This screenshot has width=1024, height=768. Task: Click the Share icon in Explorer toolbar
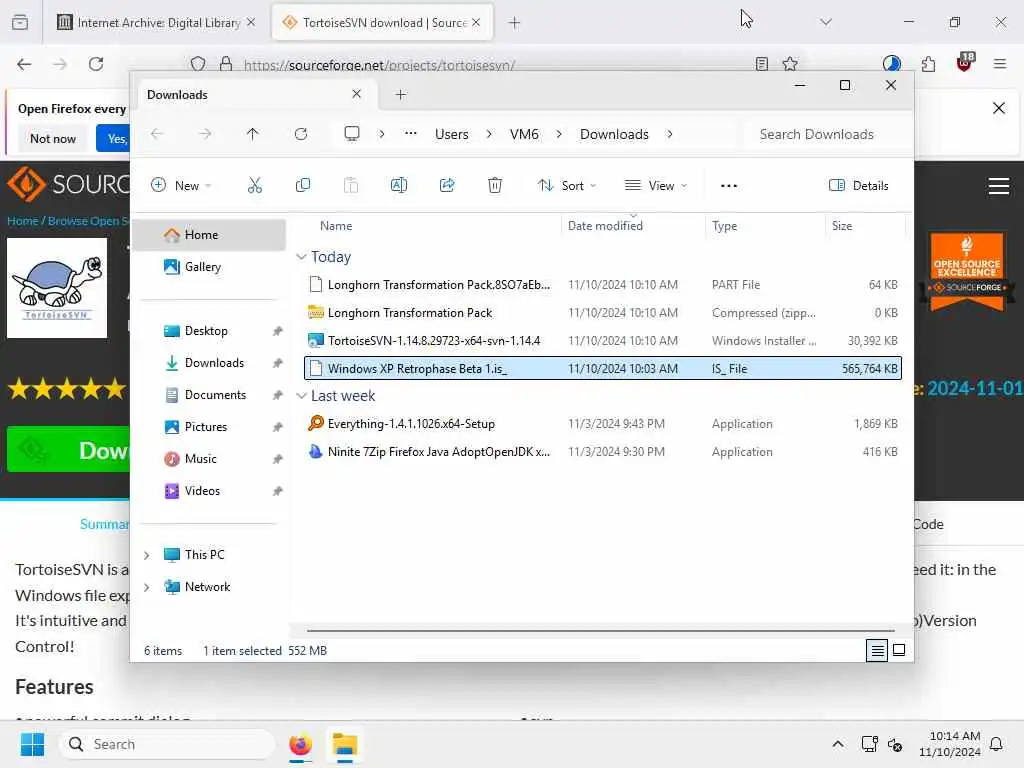tap(447, 185)
